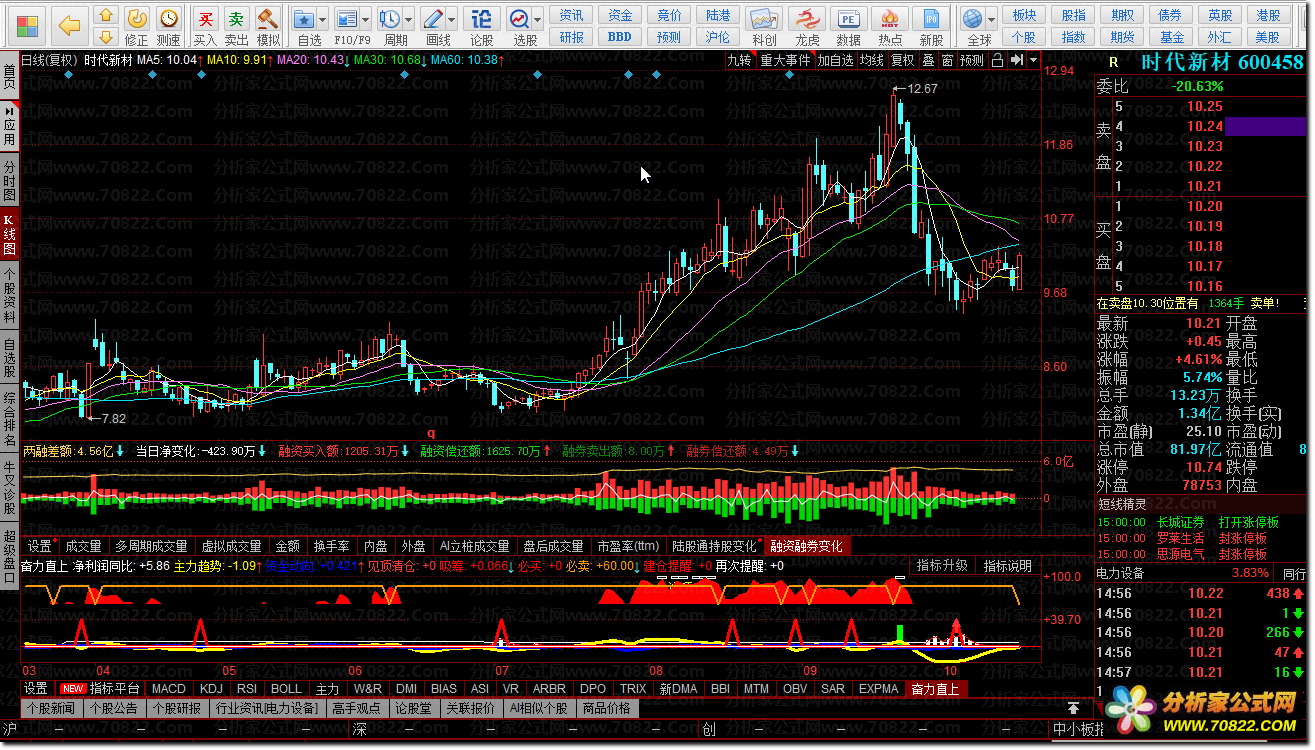Toggle 复权 in chart header
This screenshot has height=750, width=1315.
[x=903, y=60]
